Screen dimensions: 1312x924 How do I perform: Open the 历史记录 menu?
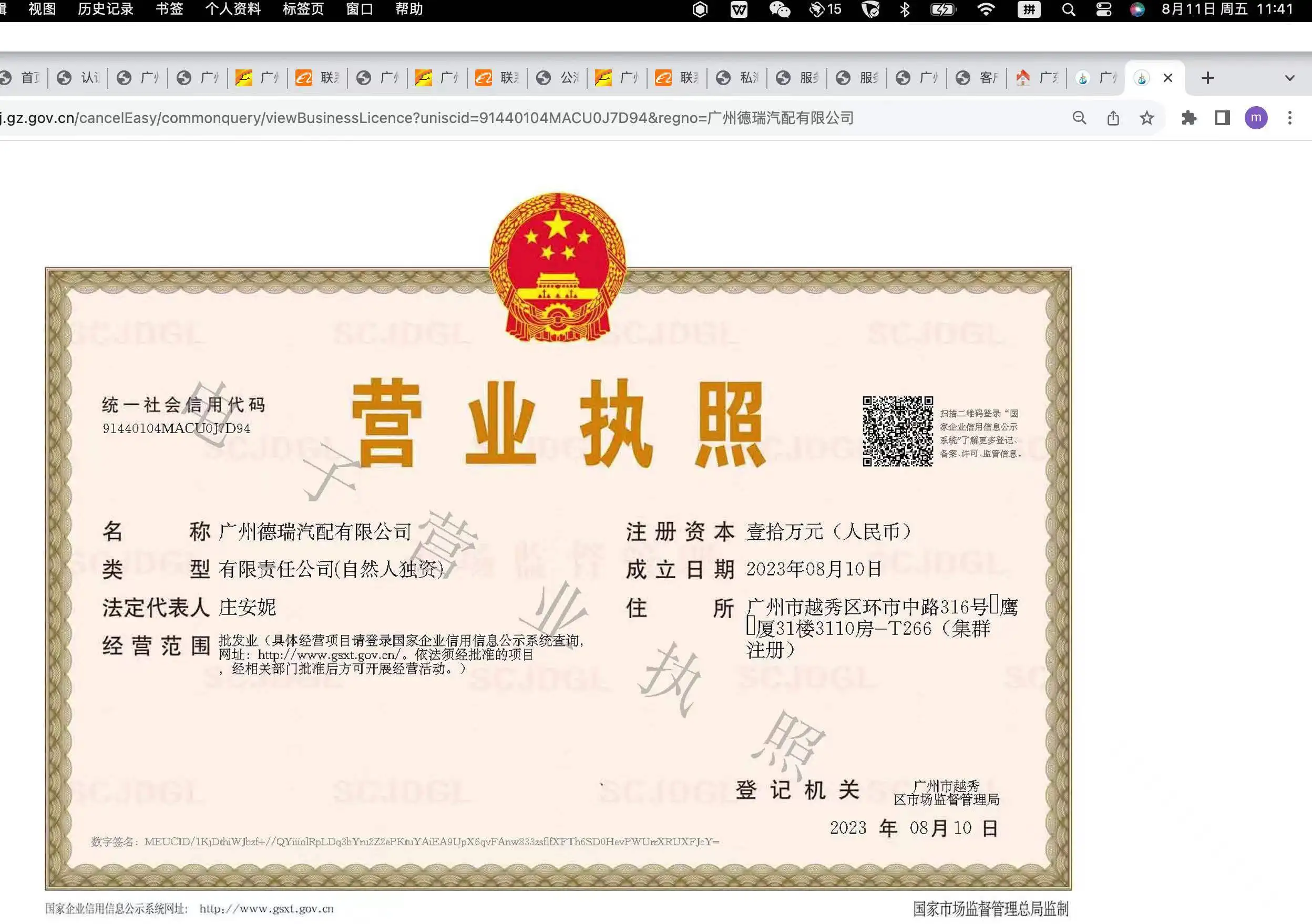click(x=105, y=9)
